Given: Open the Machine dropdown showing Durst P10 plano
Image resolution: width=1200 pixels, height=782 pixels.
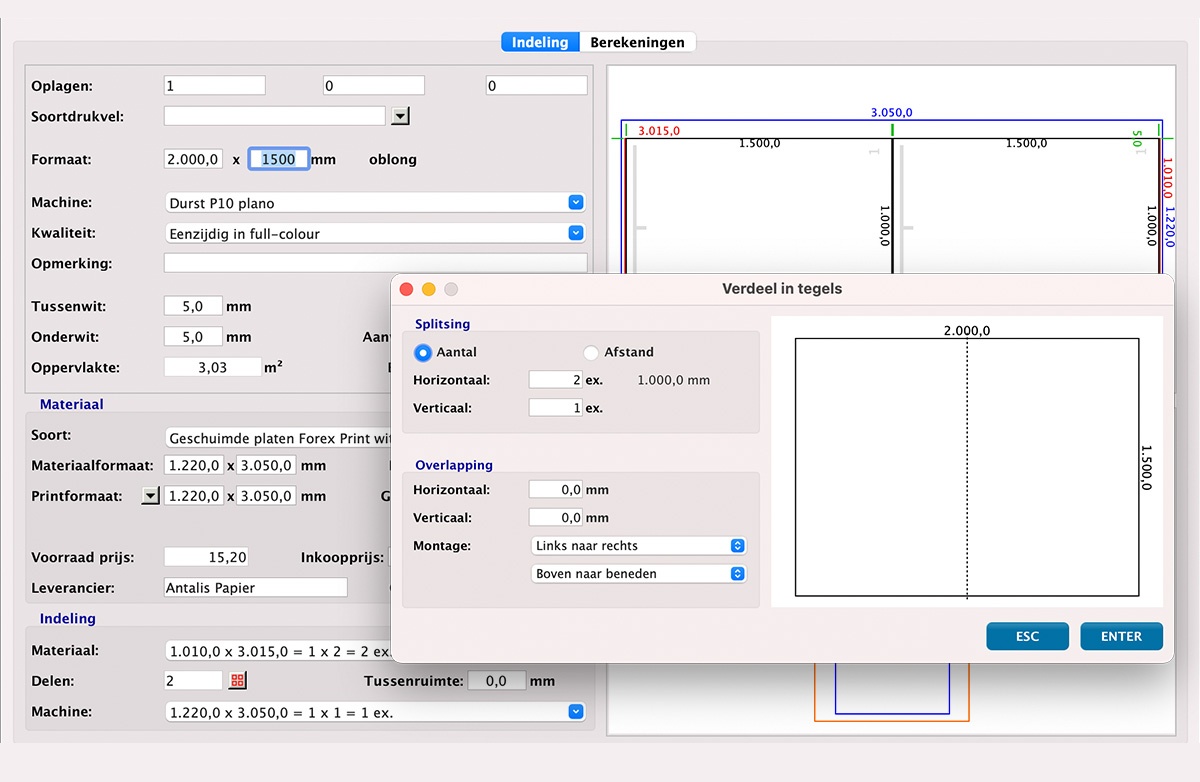Looking at the screenshot, I should click(x=575, y=203).
